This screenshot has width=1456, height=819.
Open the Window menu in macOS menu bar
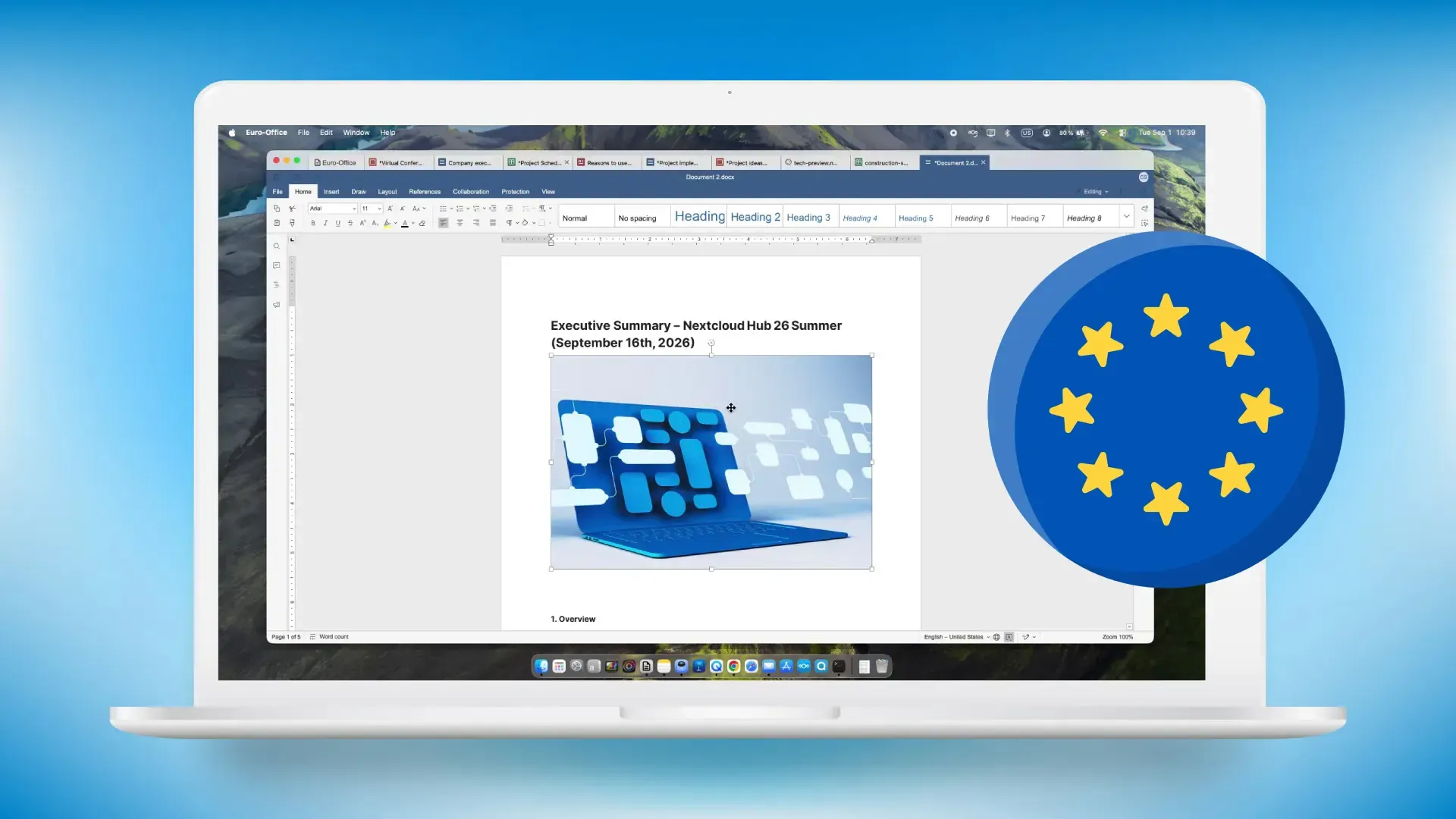tap(356, 133)
